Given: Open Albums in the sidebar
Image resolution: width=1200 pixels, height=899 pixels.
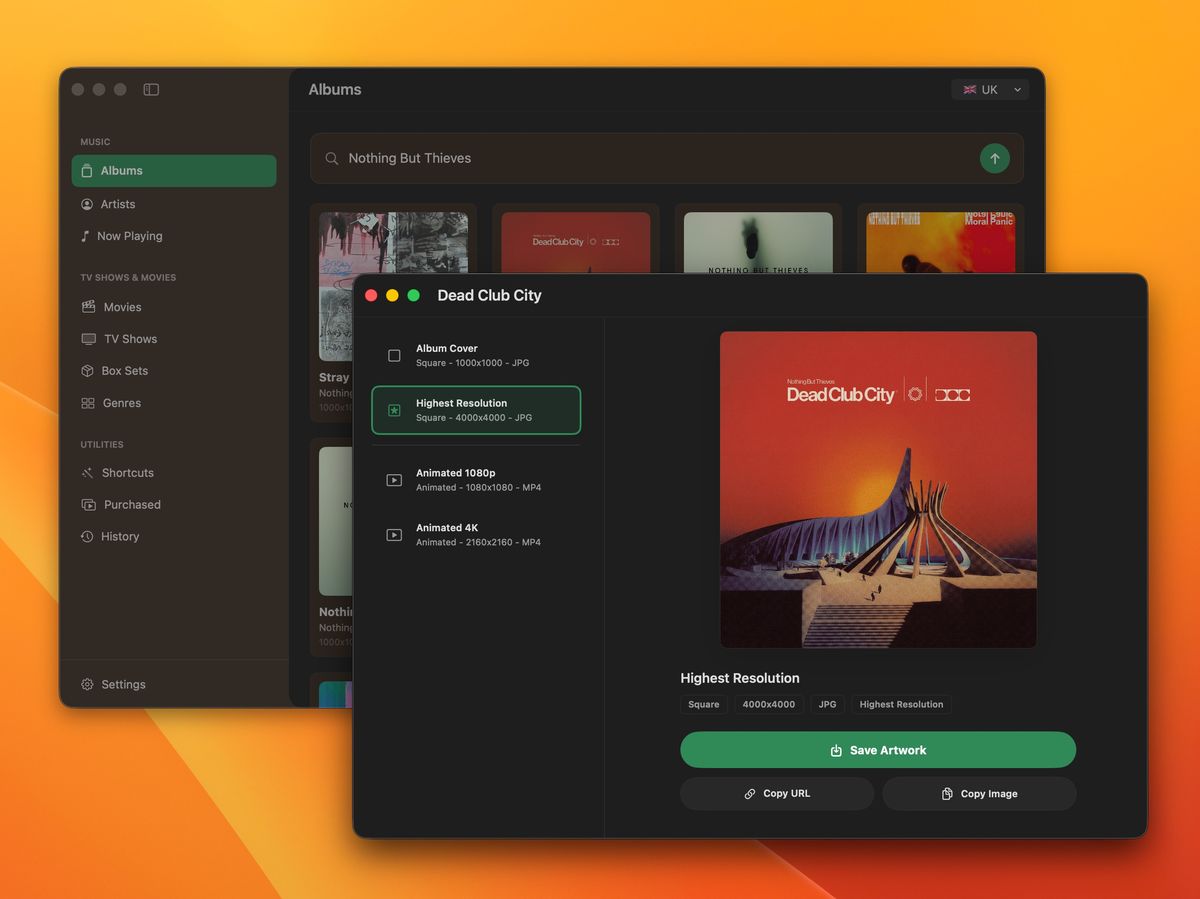Looking at the screenshot, I should (174, 171).
